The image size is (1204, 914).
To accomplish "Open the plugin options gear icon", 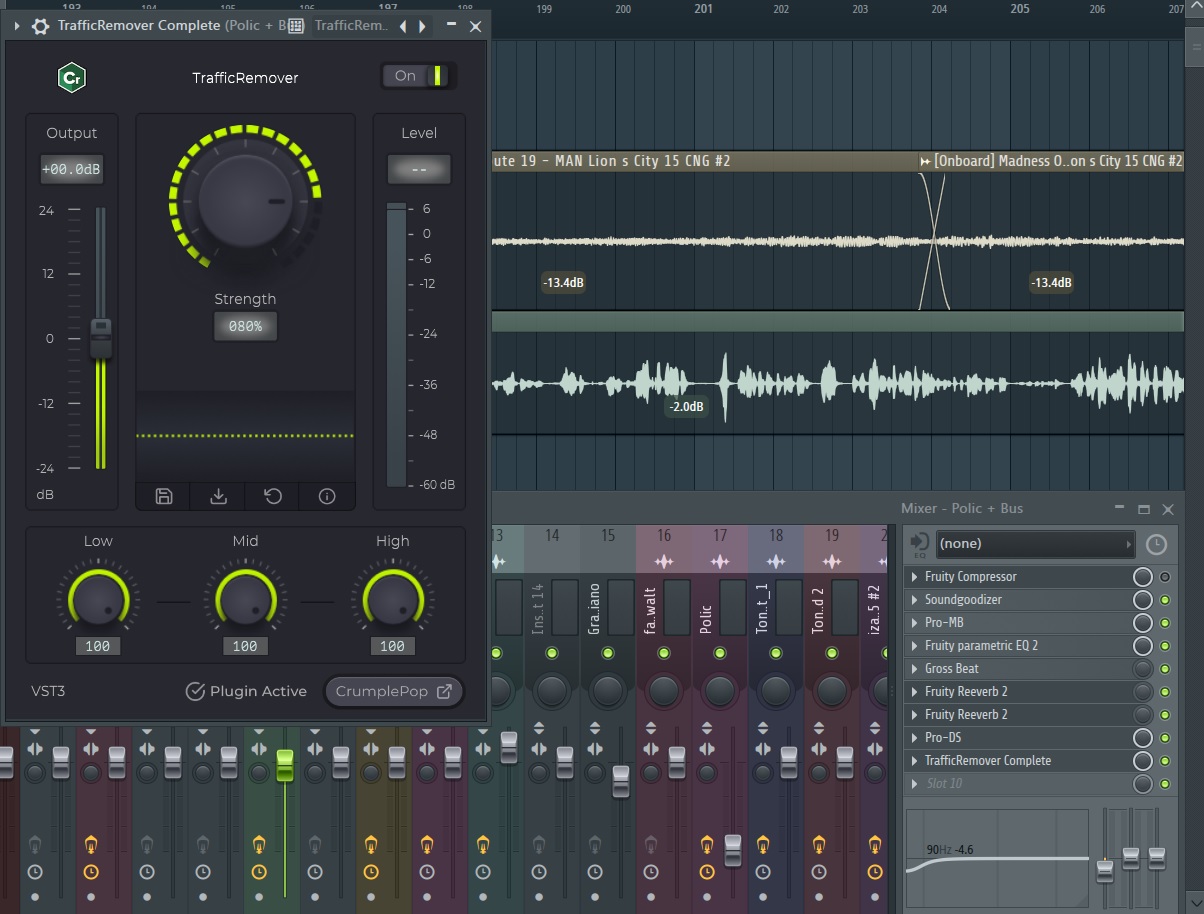I will tap(40, 26).
